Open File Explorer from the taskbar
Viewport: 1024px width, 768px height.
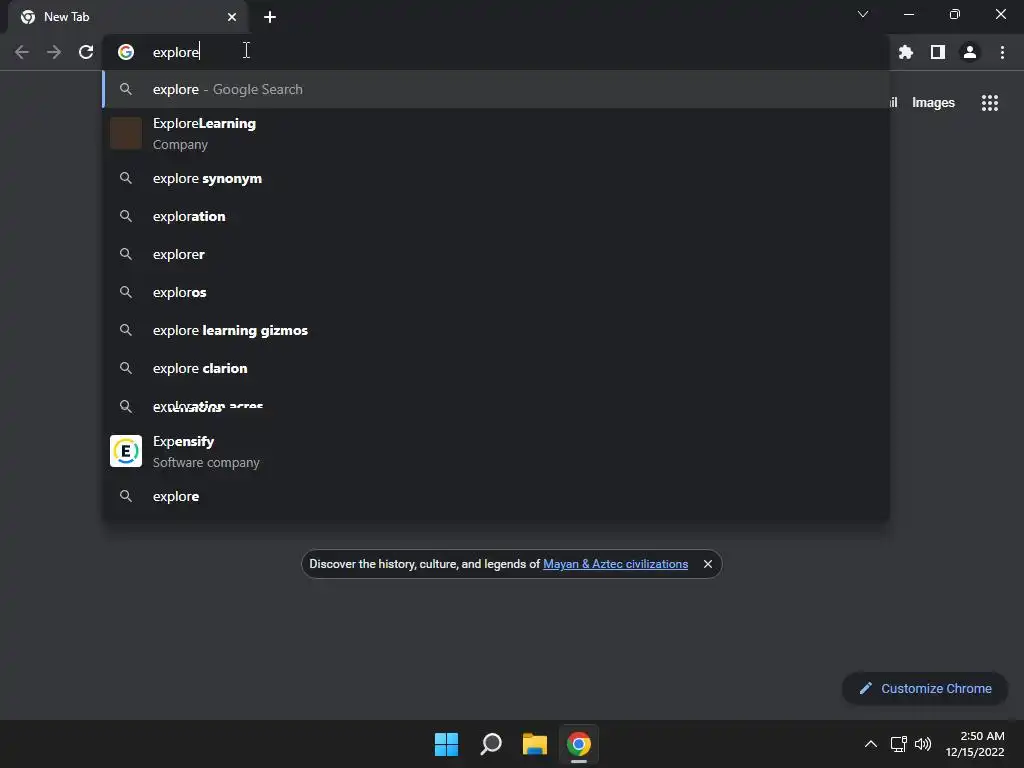pos(534,744)
